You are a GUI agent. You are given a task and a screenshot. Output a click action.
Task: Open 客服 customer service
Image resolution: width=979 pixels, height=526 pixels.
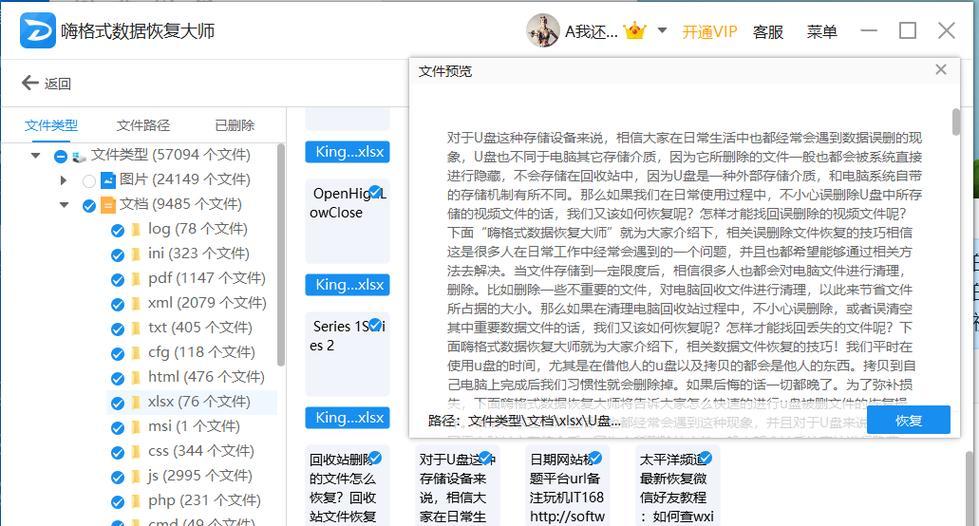coord(768,32)
